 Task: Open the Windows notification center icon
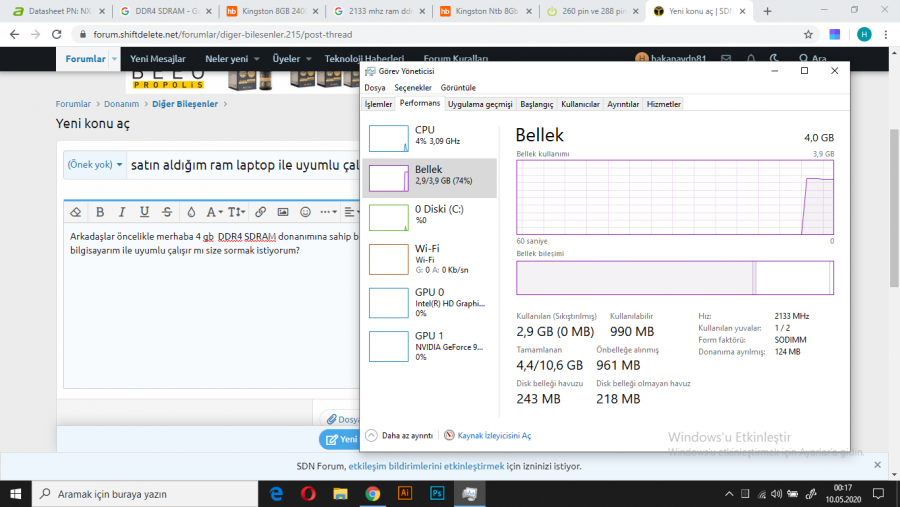click(x=878, y=494)
